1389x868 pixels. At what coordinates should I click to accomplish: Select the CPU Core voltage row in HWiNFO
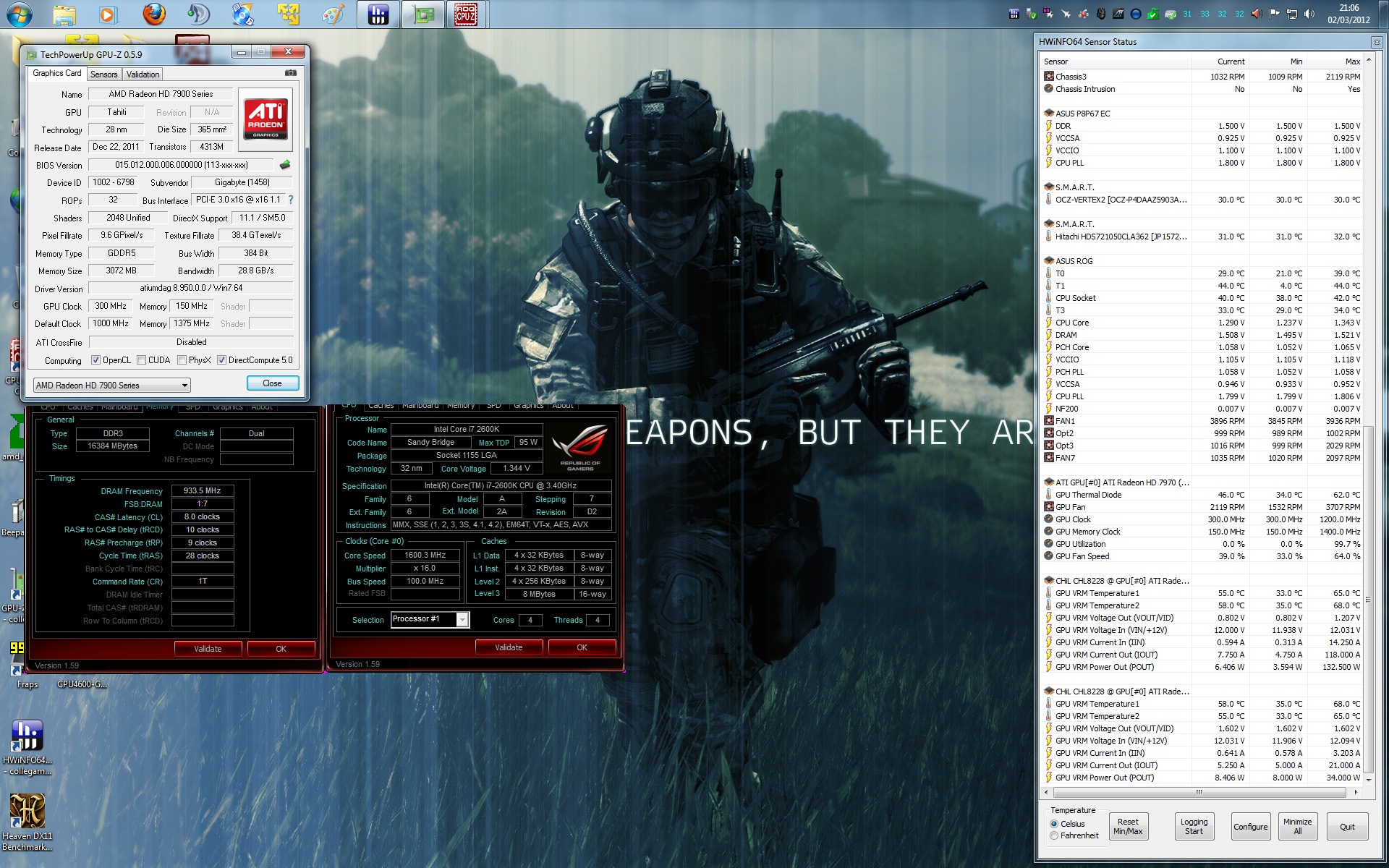pyautogui.click(x=1202, y=323)
